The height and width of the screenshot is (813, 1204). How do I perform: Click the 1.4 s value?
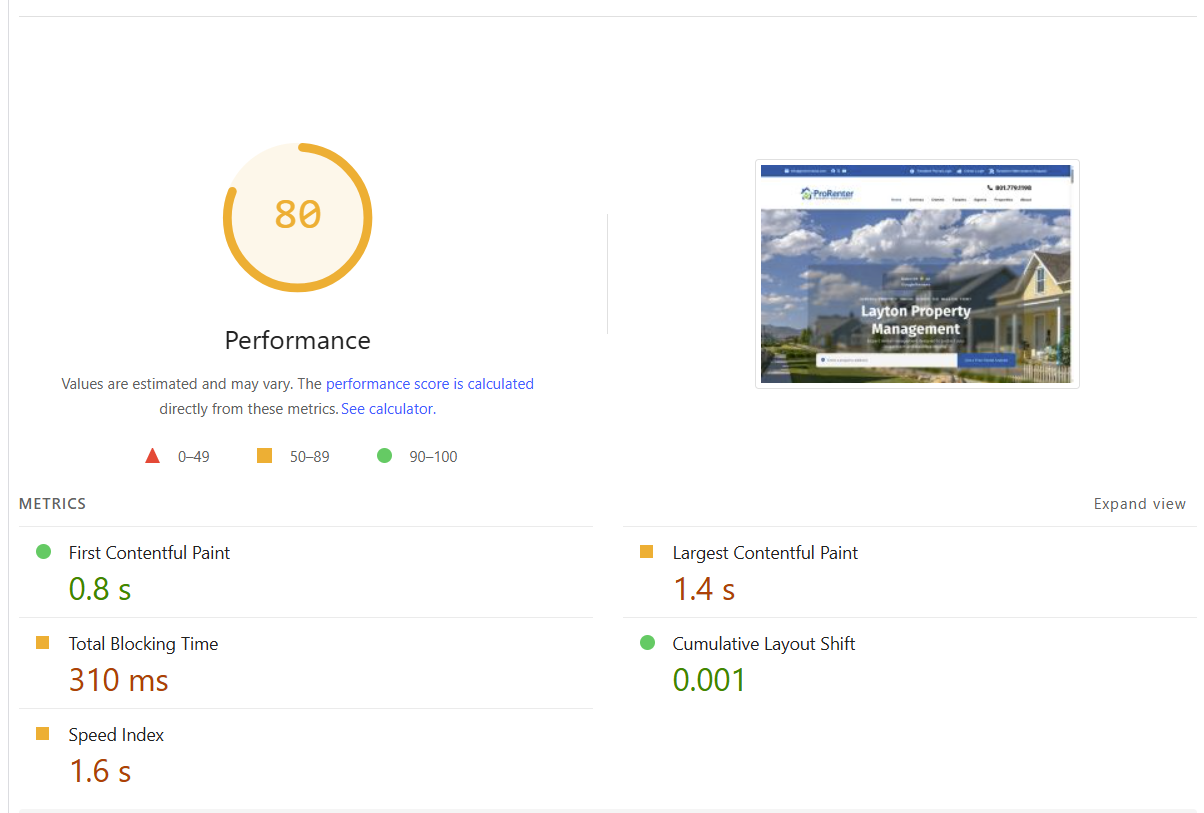click(x=704, y=589)
